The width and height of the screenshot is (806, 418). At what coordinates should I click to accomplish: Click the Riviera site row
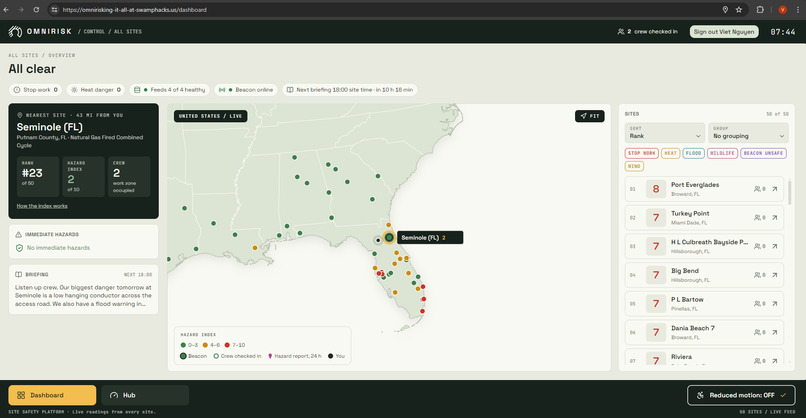(704, 358)
